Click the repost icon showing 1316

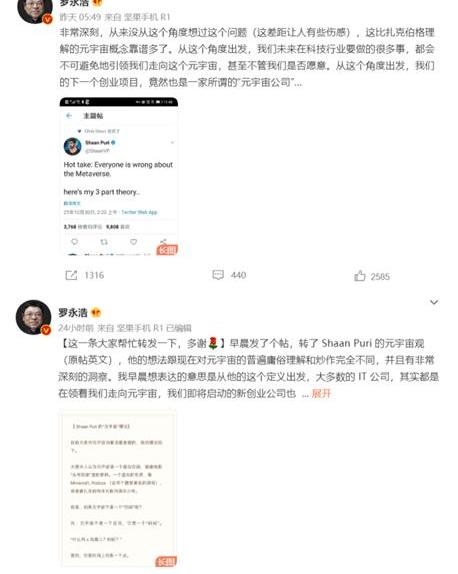coord(71,275)
